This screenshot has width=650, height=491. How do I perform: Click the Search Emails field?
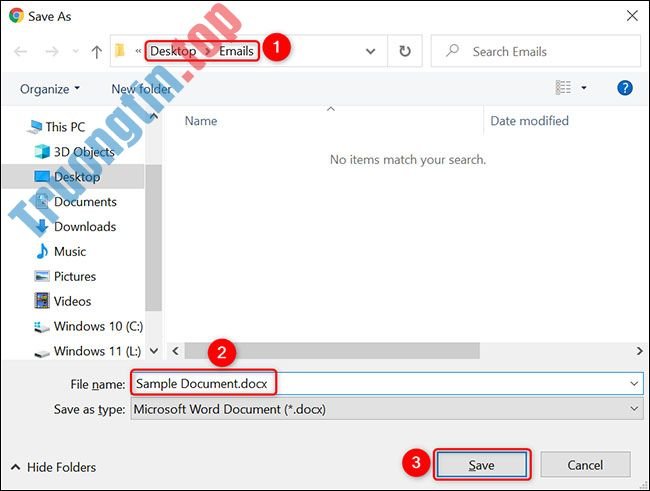[536, 51]
